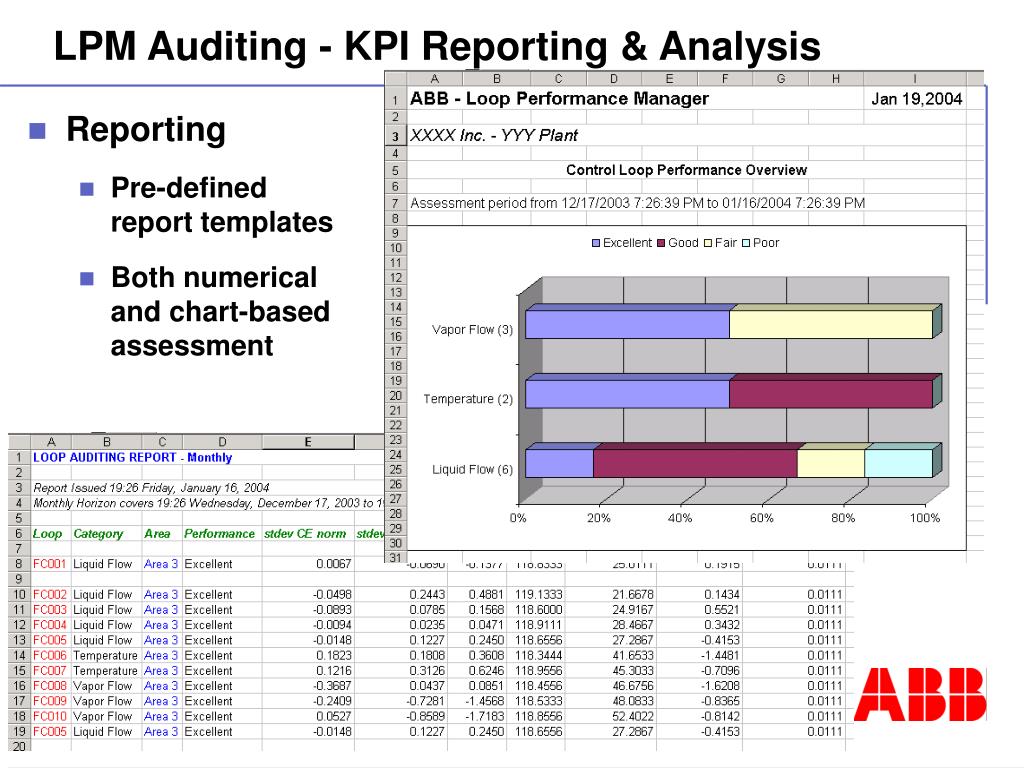The image size is (1024, 768).
Task: Select the -0.0498 value cell
Action: (x=332, y=594)
